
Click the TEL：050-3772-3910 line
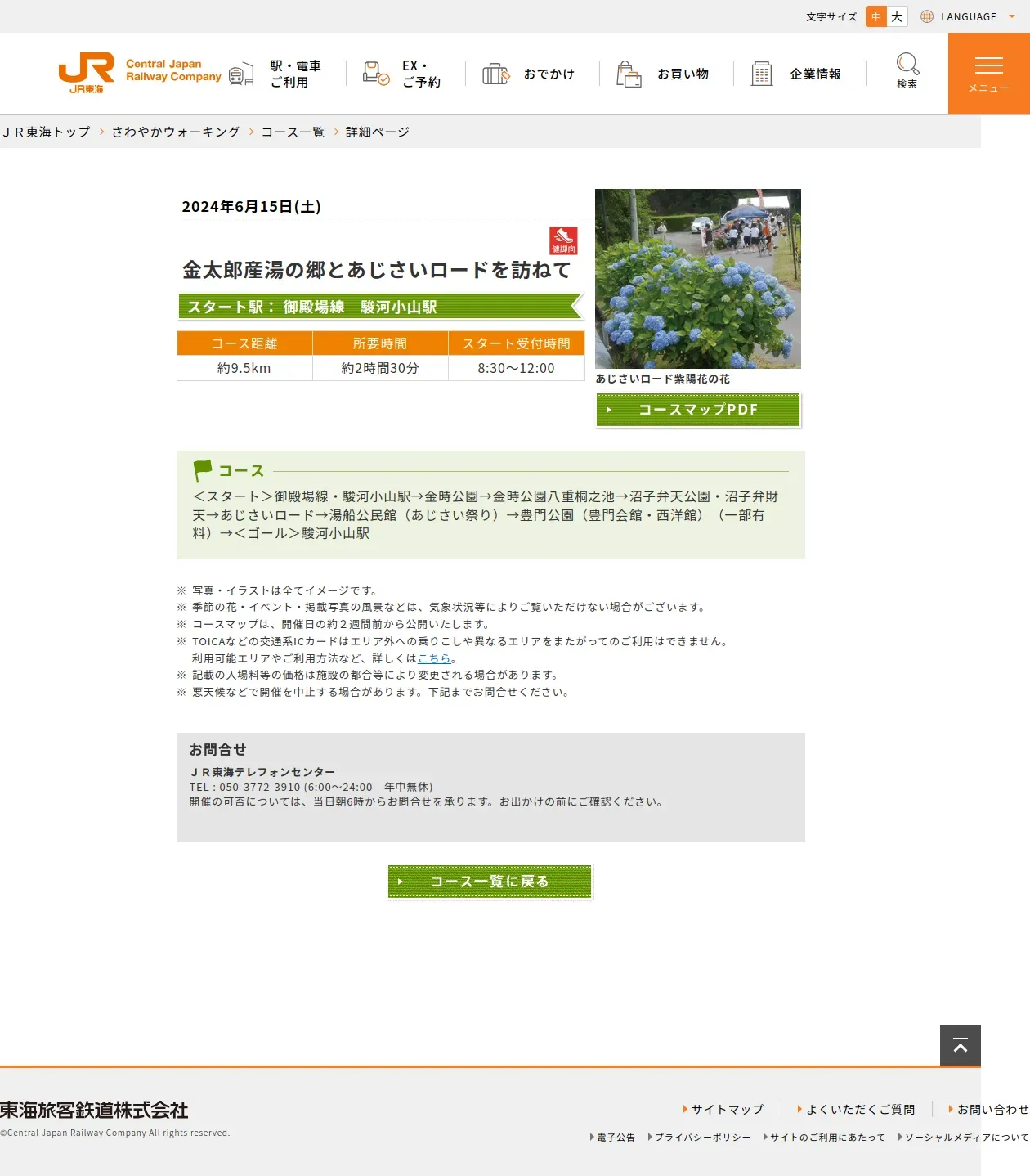311,787
